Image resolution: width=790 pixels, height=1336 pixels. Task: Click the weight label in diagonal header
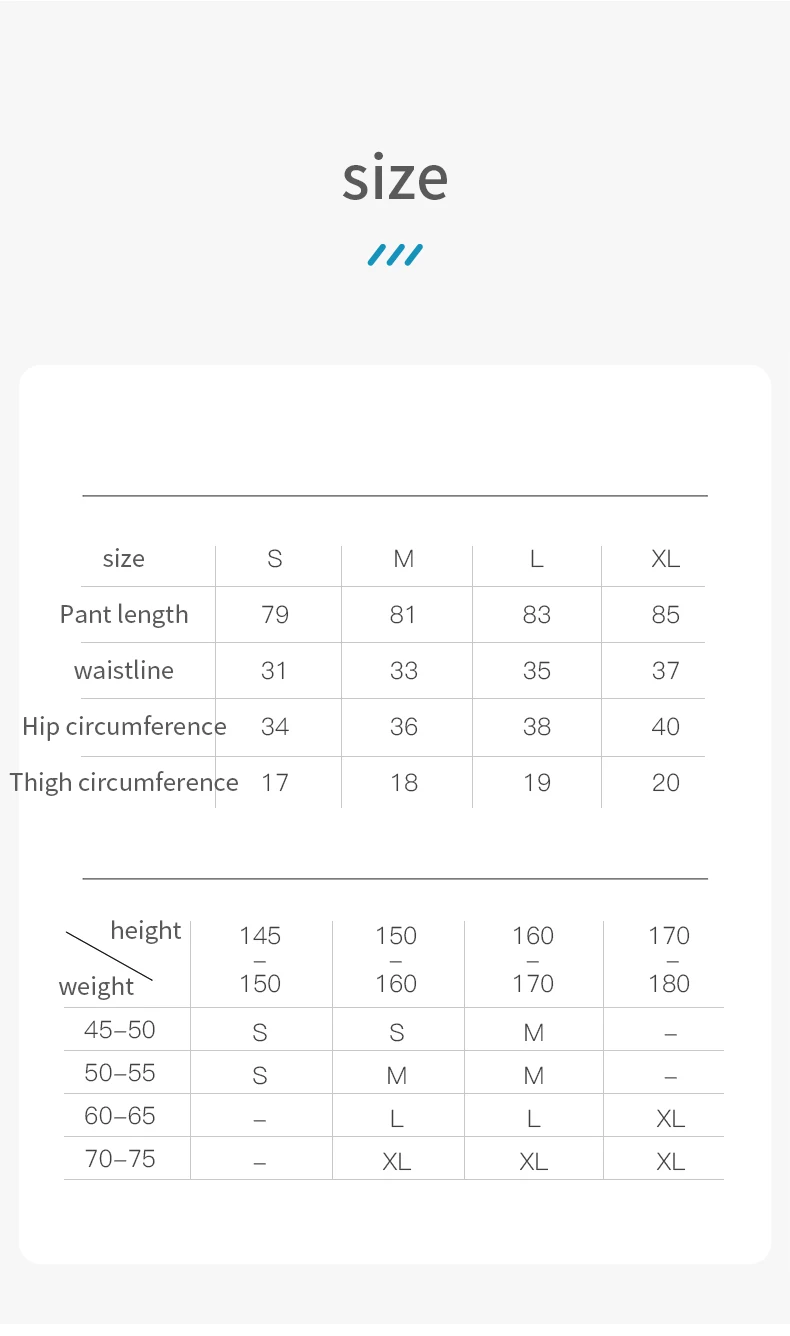(x=96, y=987)
